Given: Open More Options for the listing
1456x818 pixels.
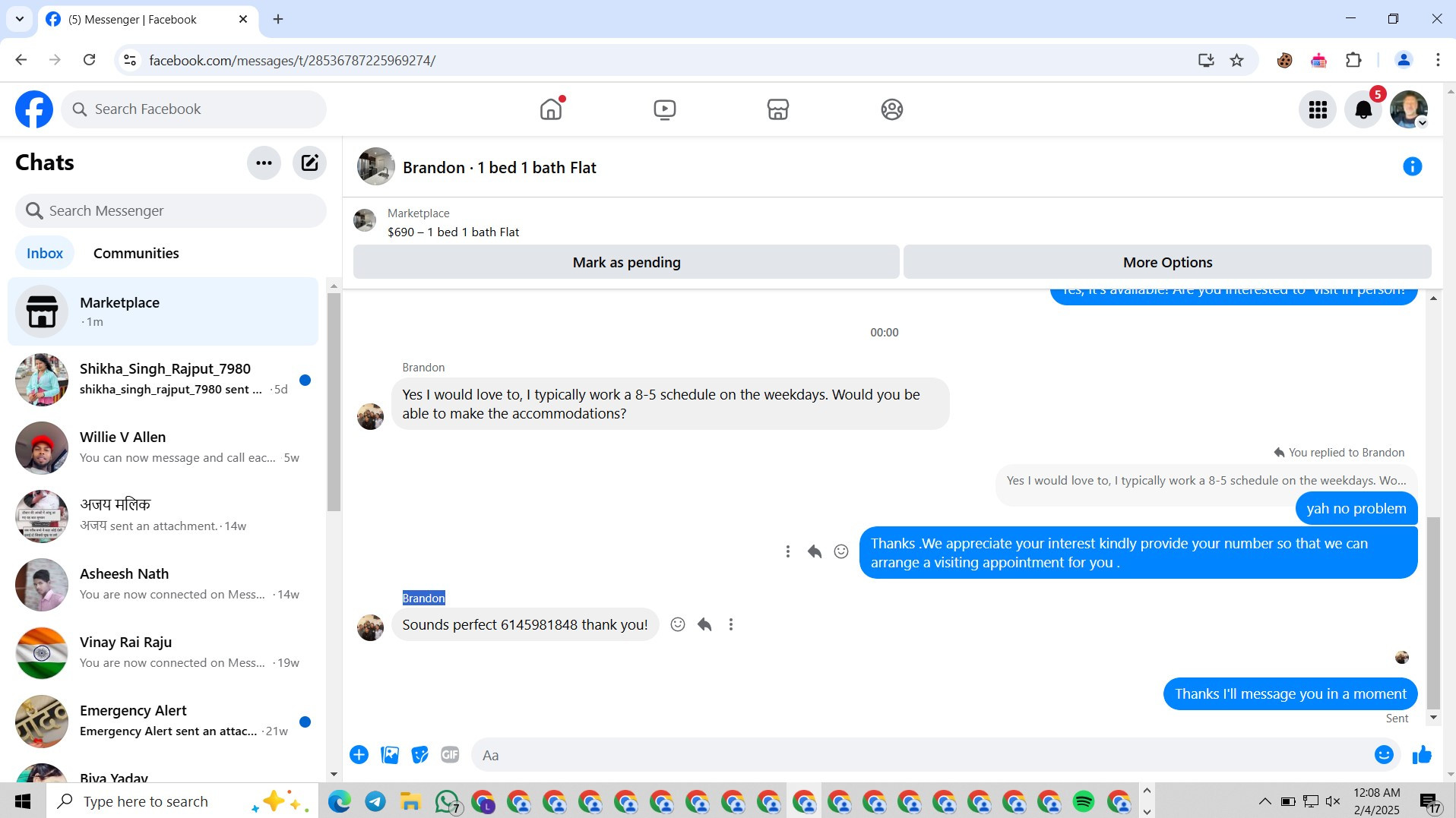Looking at the screenshot, I should click(x=1167, y=262).
